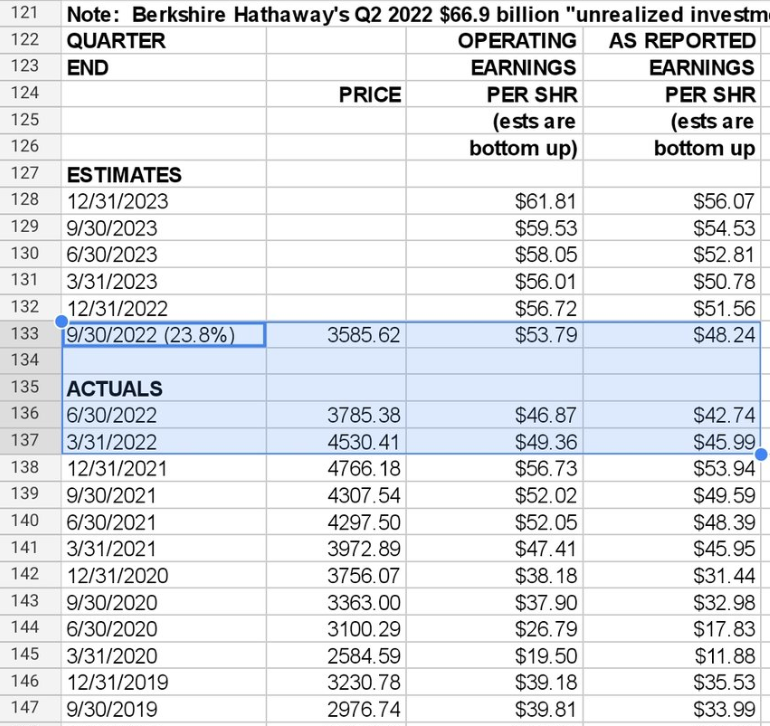
Task: Click the QUARTER header cell
Action: click(164, 40)
